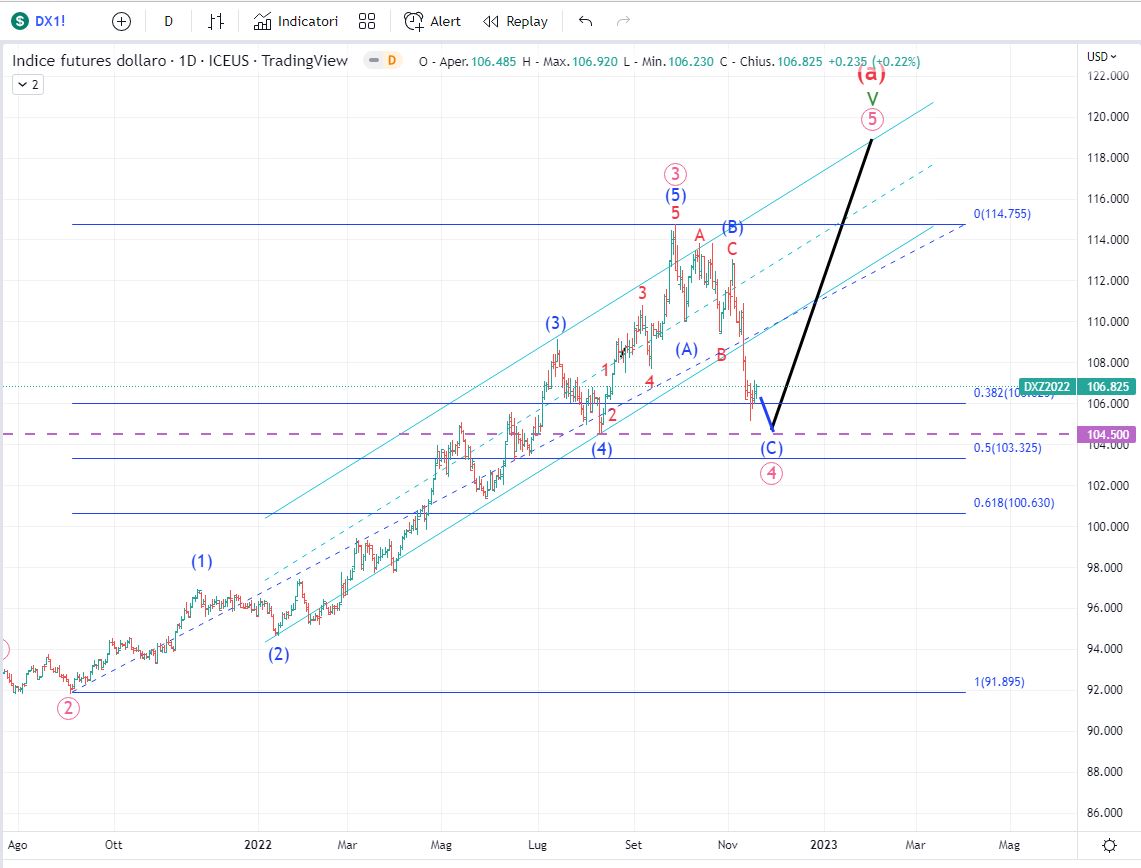Screen dimensions: 1141x868
Task: Click the 2023 date axis label
Action: click(824, 845)
